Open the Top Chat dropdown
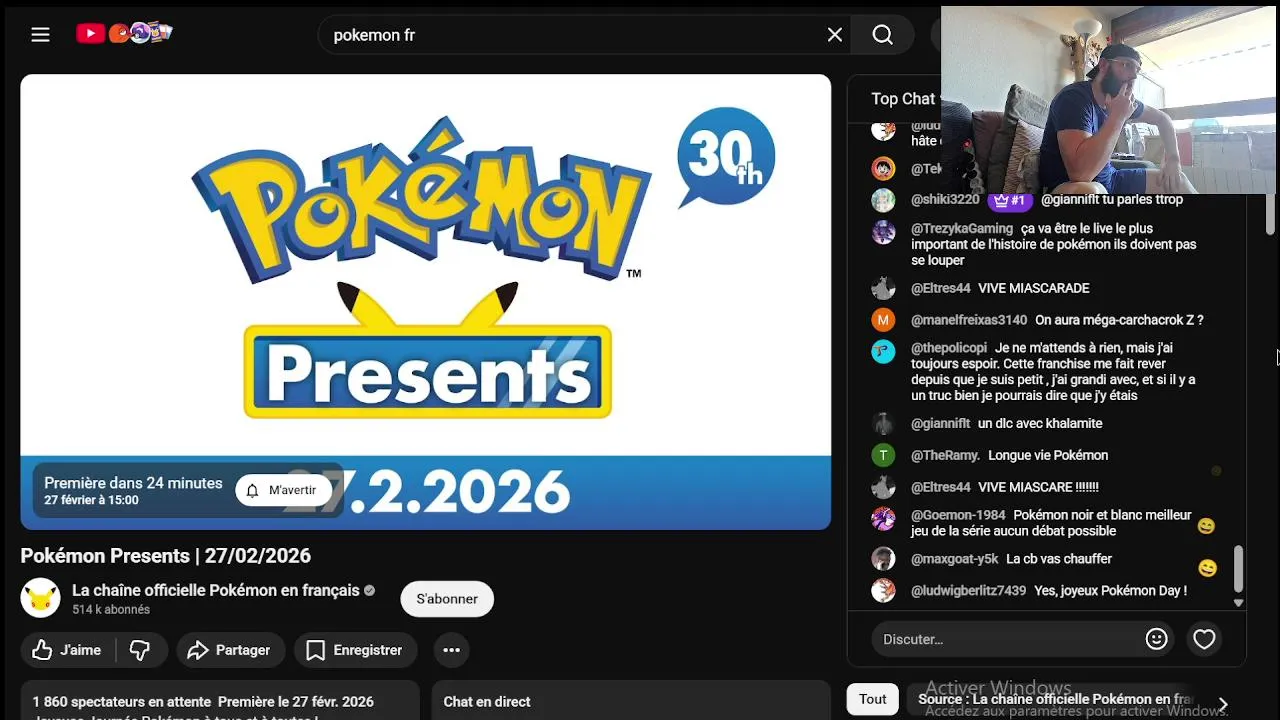 click(x=905, y=99)
